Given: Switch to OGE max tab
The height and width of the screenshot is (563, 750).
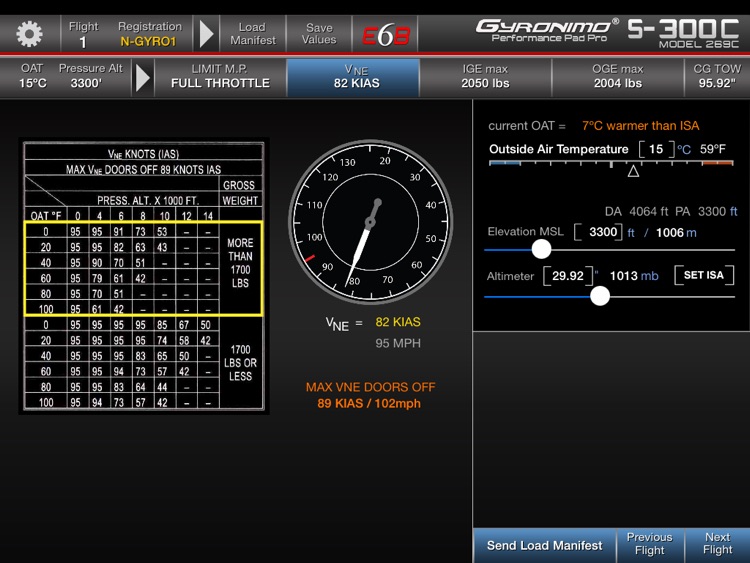Looking at the screenshot, I should point(618,77).
